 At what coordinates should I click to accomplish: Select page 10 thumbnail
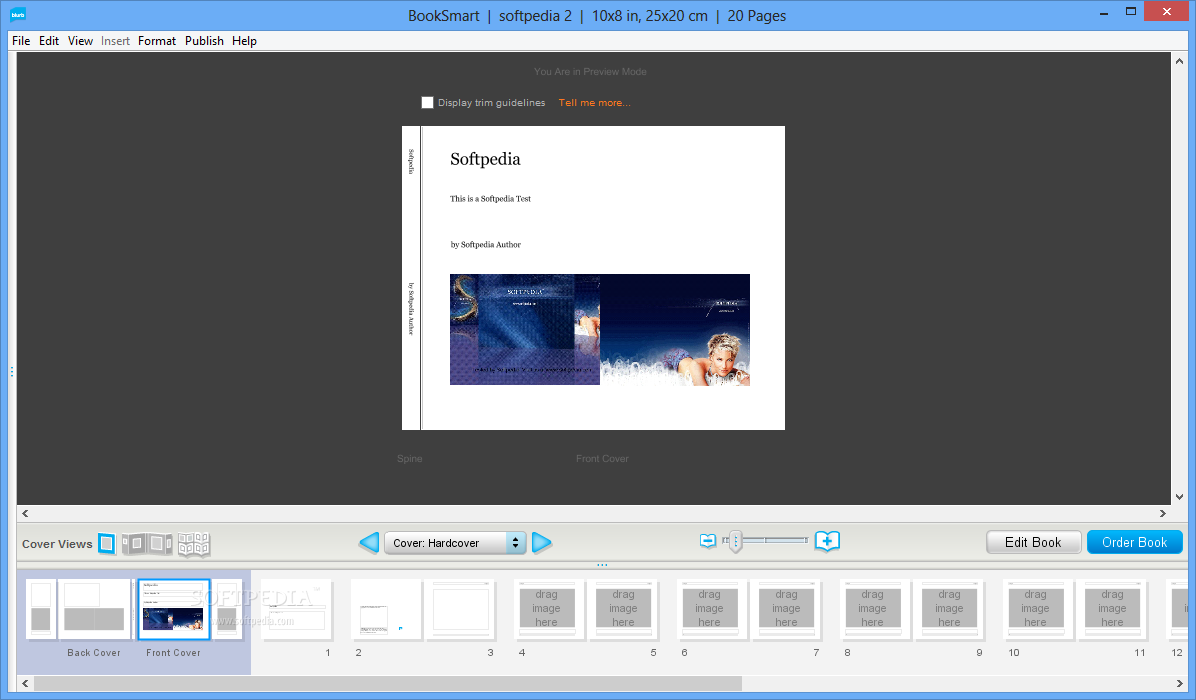click(x=1036, y=609)
